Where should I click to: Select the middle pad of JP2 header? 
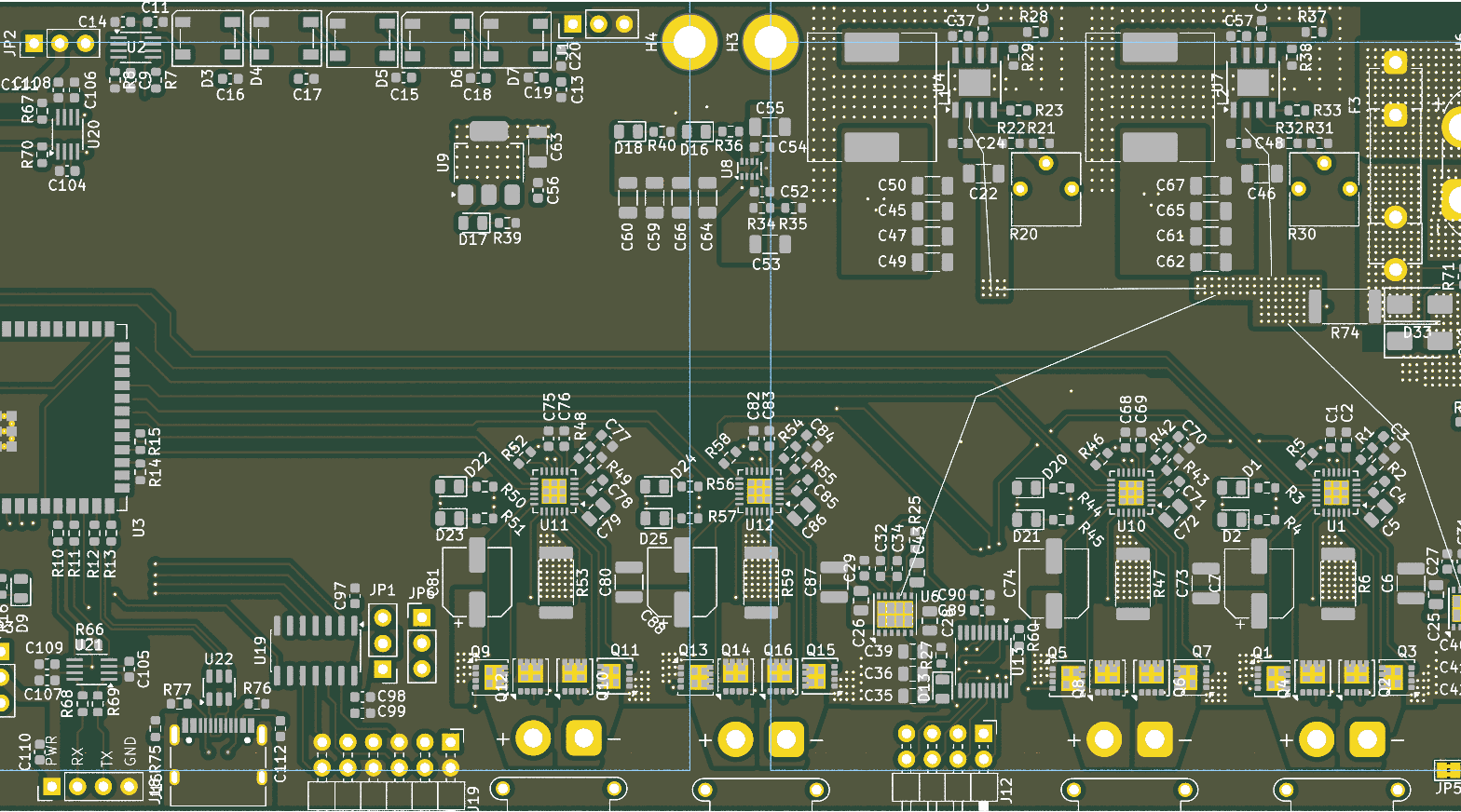pyautogui.click(x=60, y=43)
